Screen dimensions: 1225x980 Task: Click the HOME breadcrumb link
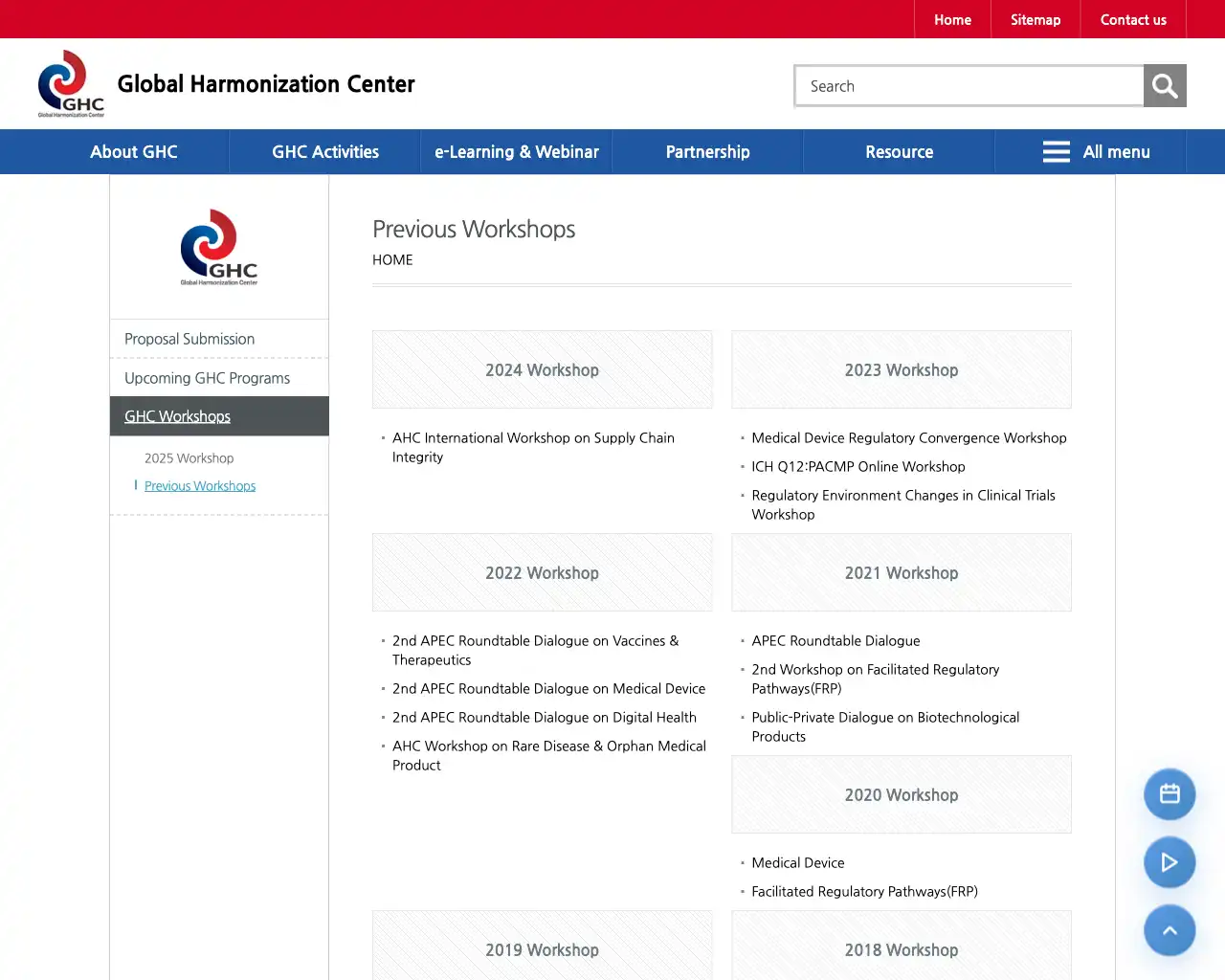coord(392,259)
